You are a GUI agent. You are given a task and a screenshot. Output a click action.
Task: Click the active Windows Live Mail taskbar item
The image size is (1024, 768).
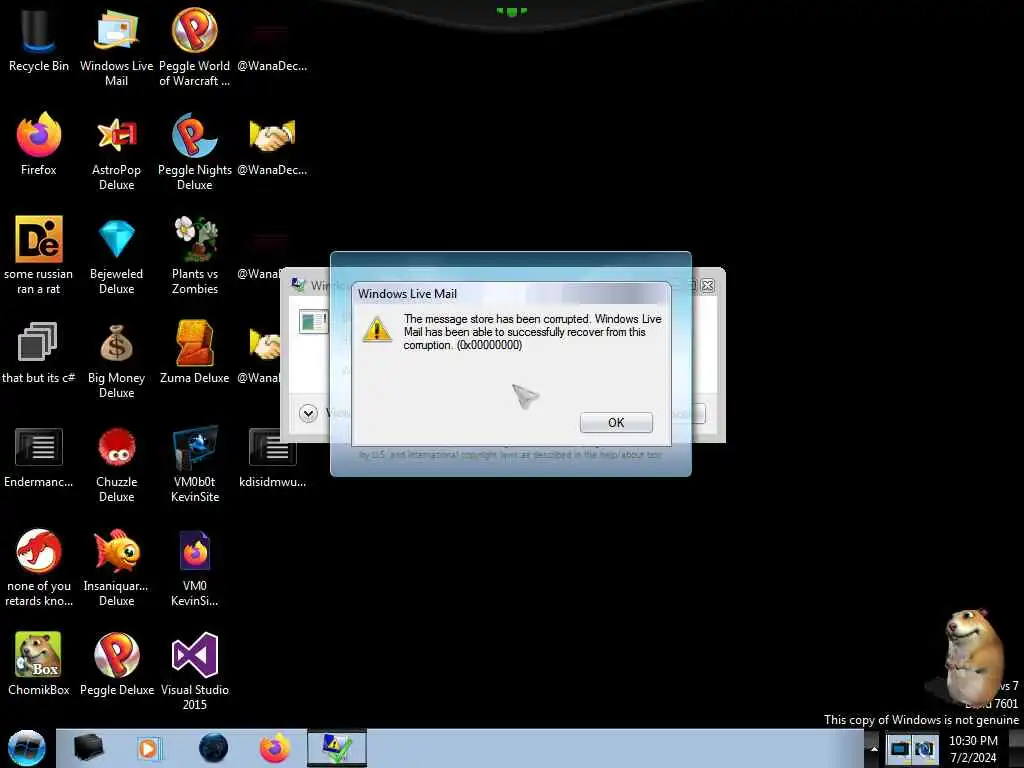[x=336, y=748]
